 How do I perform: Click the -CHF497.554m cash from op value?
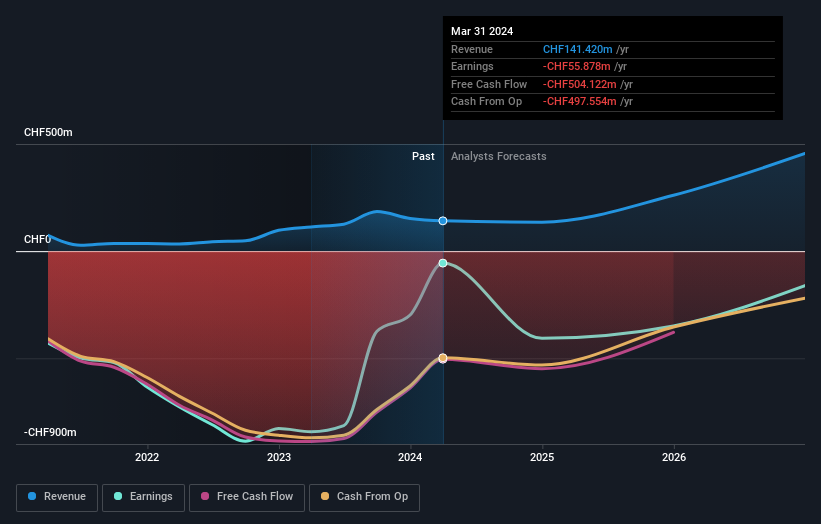click(580, 102)
